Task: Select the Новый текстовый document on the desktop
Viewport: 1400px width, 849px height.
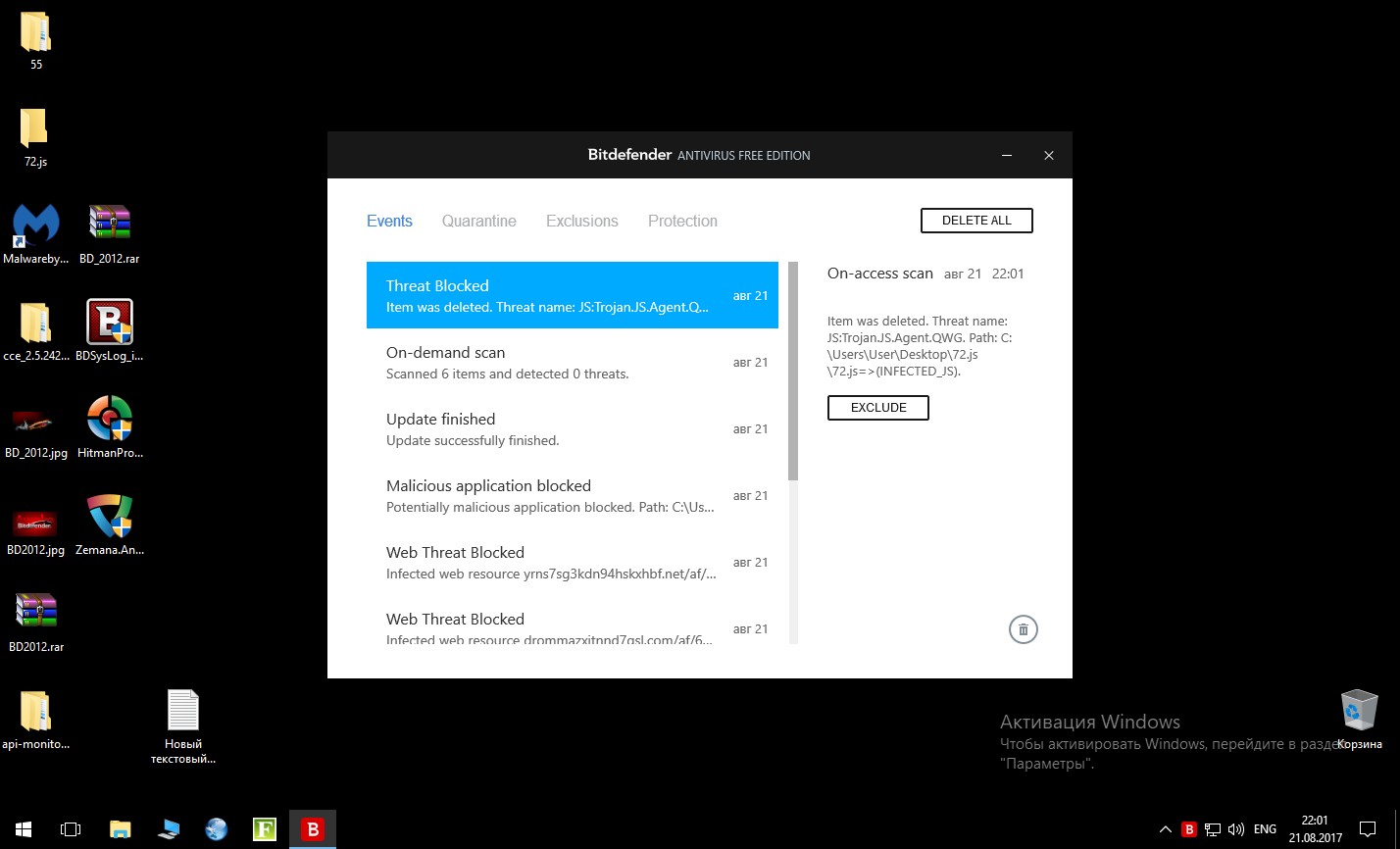Action: tap(183, 726)
